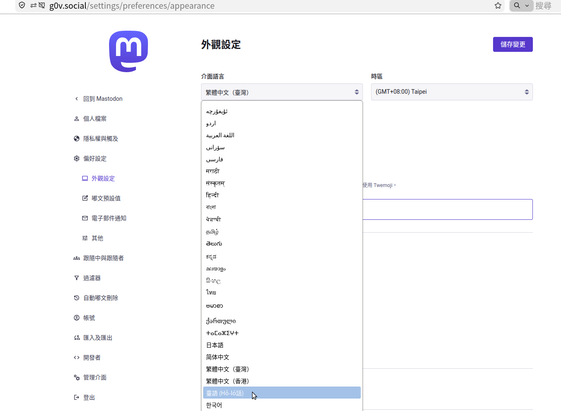Image resolution: width=561 pixels, height=411 pixels.
Task: Select the Hindi हिन्दी option
Action: pos(282,195)
